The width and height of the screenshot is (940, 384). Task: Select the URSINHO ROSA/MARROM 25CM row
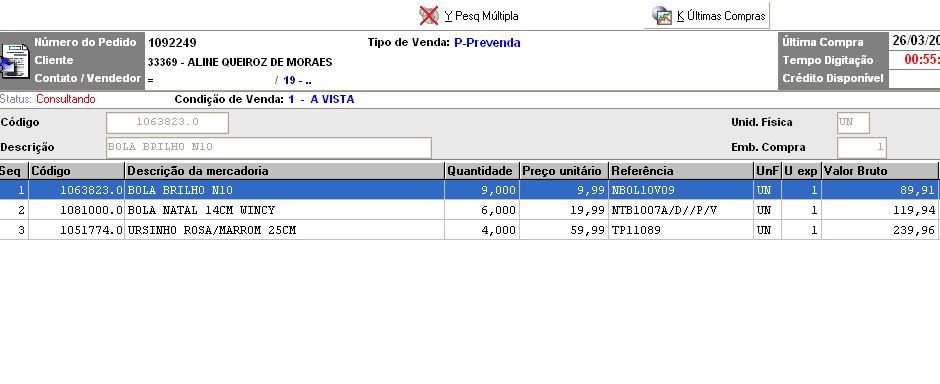tap(469, 230)
